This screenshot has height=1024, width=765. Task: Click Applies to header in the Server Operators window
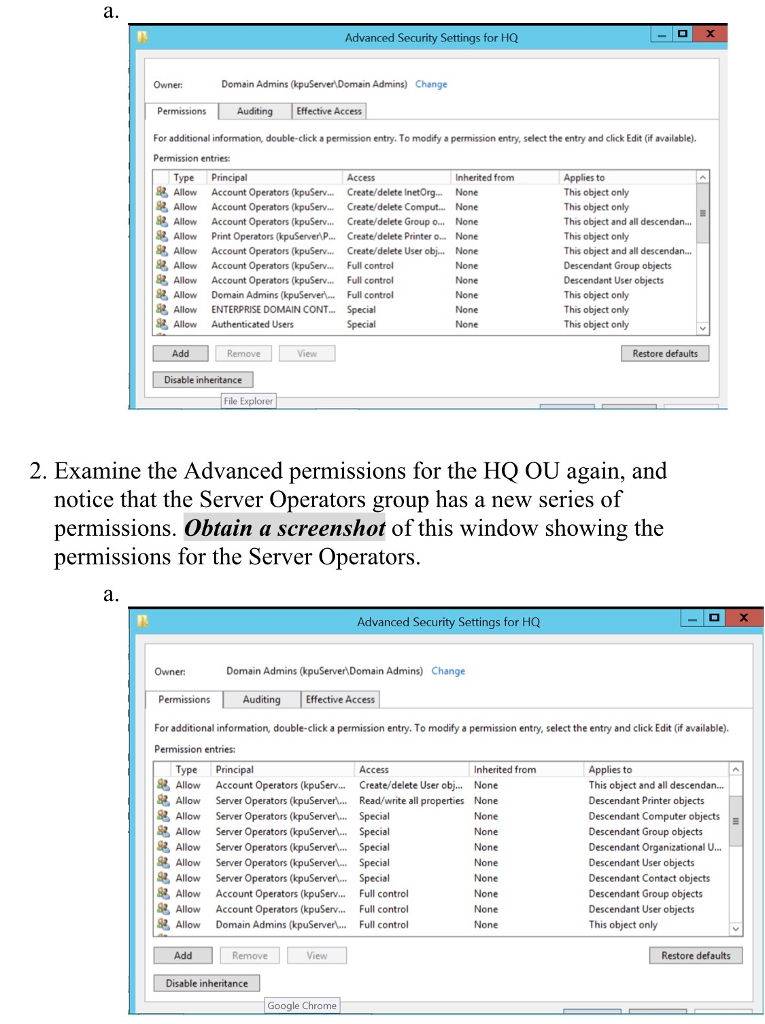point(656,769)
